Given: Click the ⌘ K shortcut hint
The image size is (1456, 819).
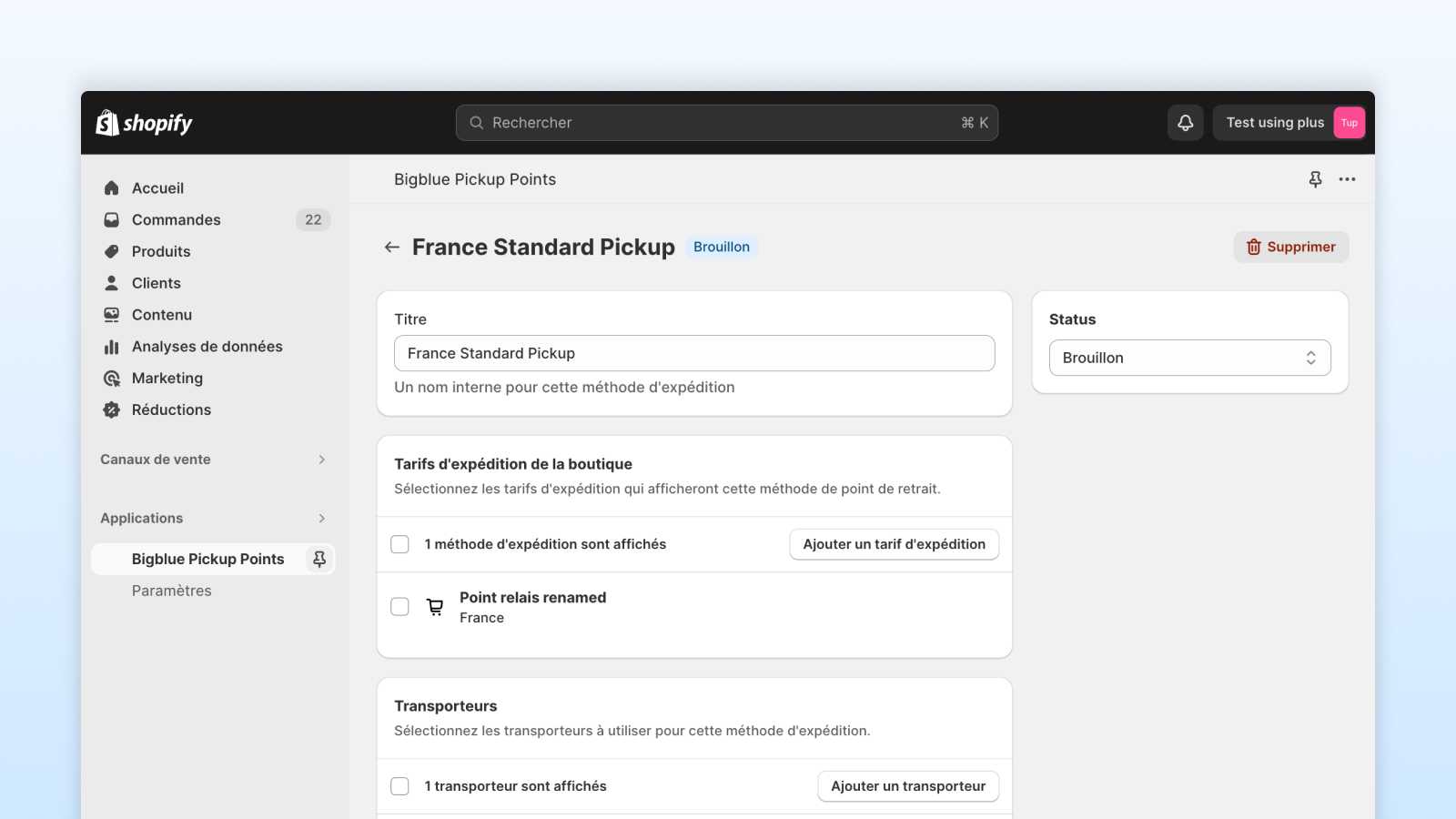Looking at the screenshot, I should coord(975,123).
